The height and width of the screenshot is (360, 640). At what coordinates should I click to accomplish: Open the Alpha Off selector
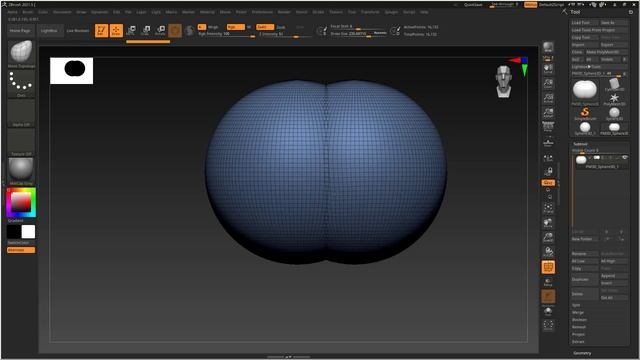click(x=21, y=113)
